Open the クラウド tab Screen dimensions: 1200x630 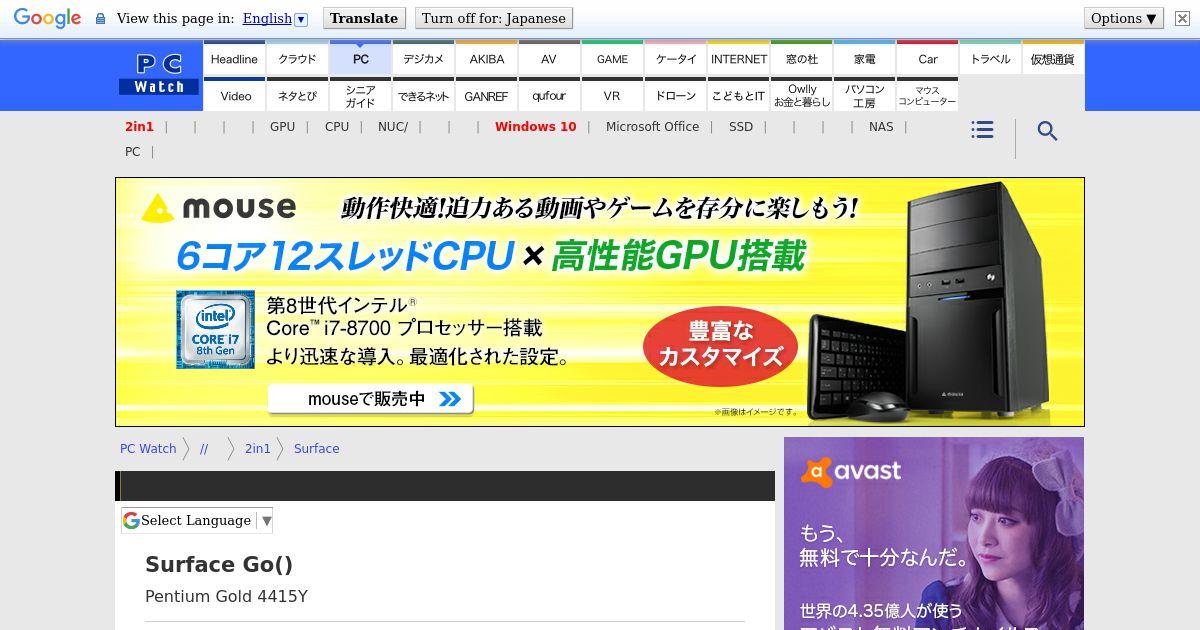pyautogui.click(x=297, y=58)
